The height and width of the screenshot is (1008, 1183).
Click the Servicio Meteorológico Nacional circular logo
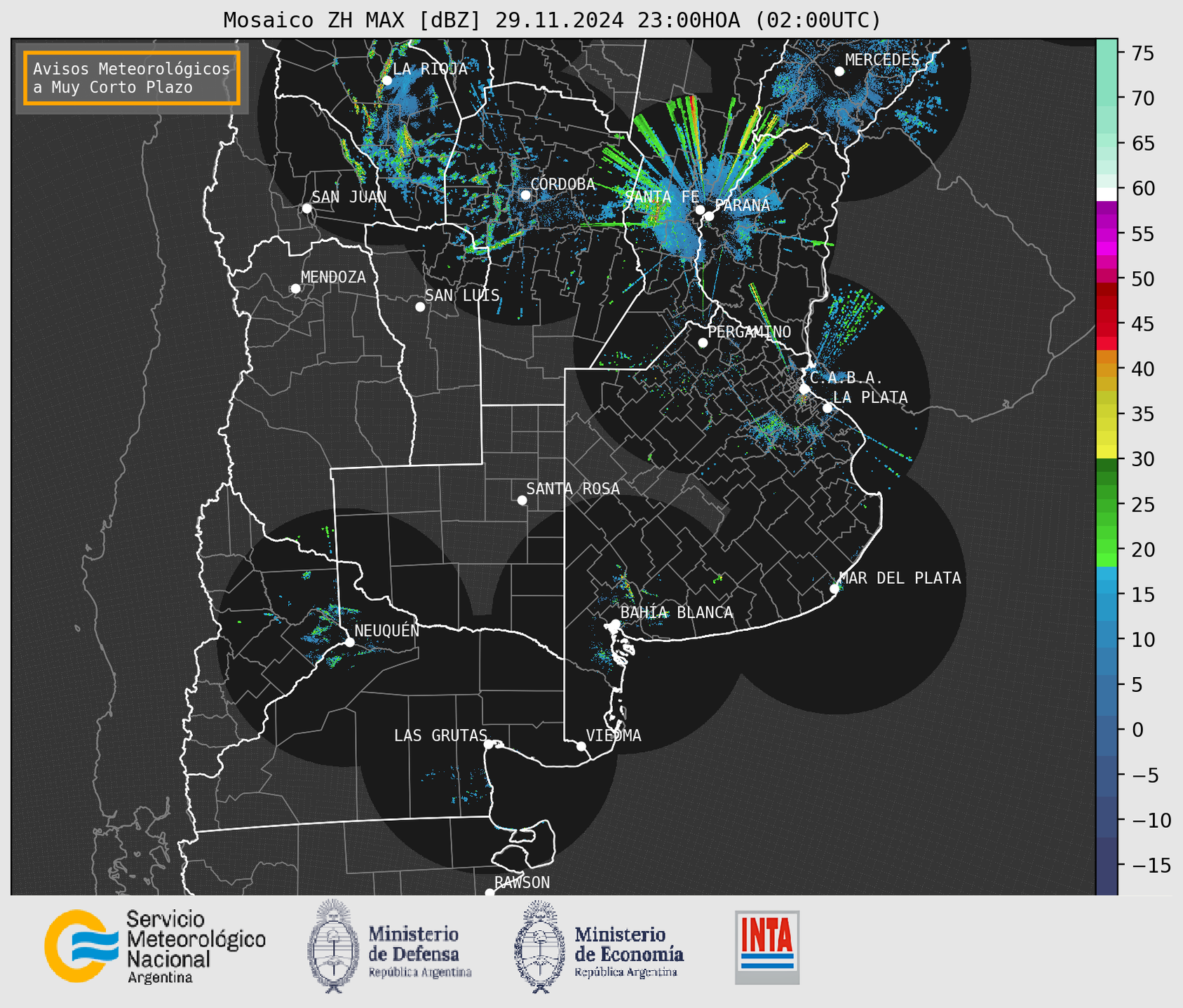tap(81, 946)
